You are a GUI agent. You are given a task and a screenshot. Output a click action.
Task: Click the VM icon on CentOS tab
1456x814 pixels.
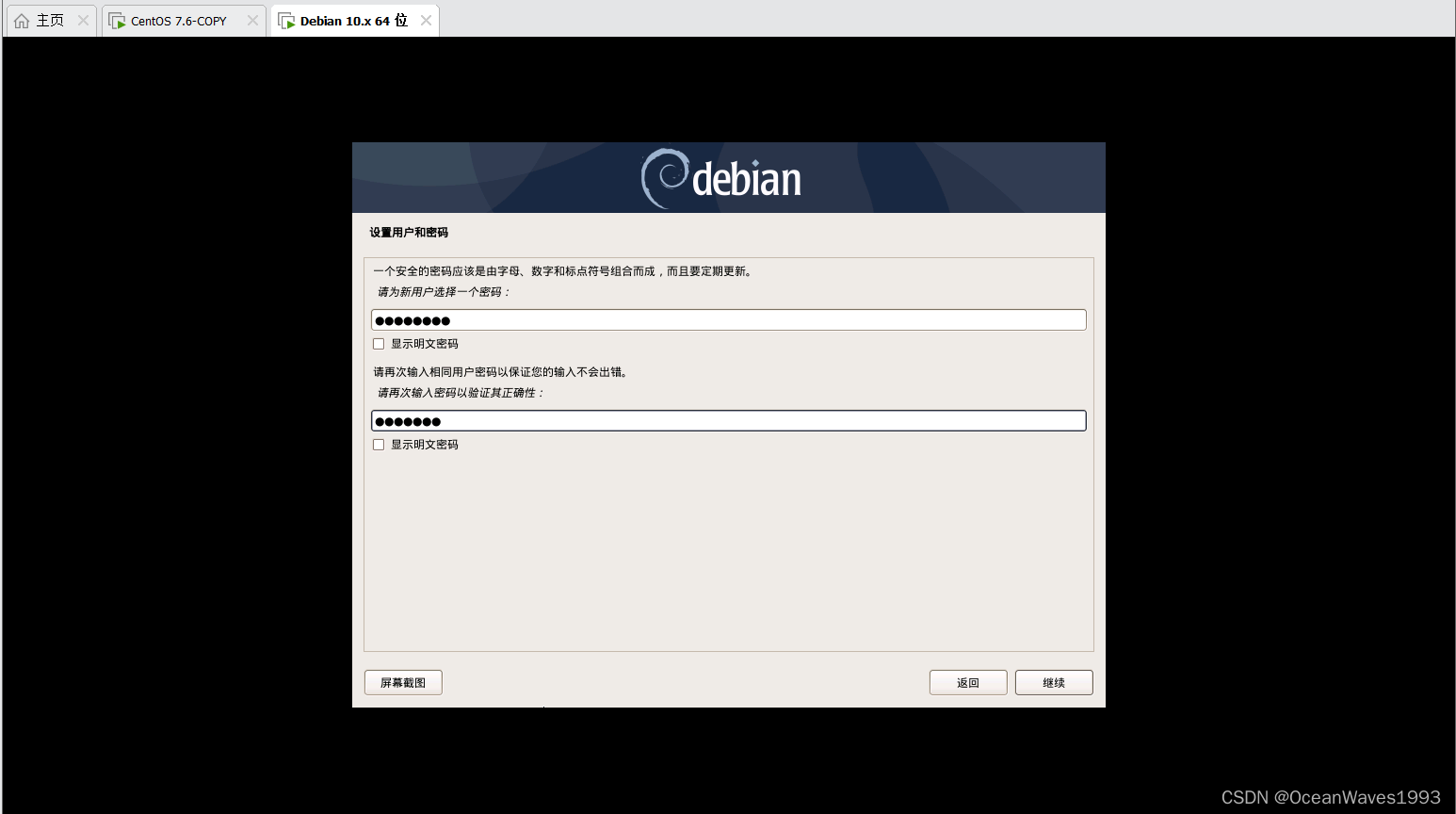pos(117,21)
